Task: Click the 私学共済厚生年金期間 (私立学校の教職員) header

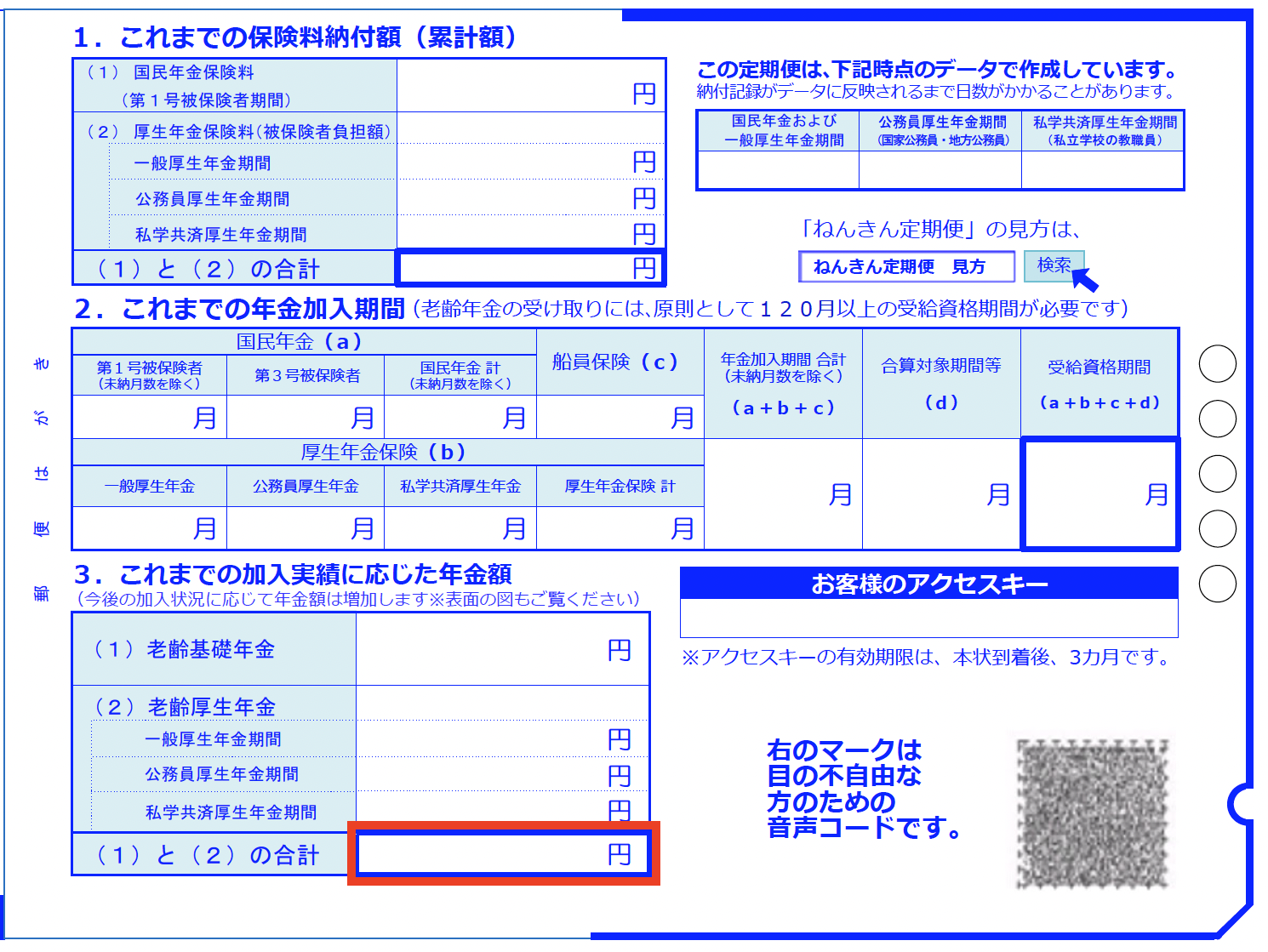Action: [1103, 131]
